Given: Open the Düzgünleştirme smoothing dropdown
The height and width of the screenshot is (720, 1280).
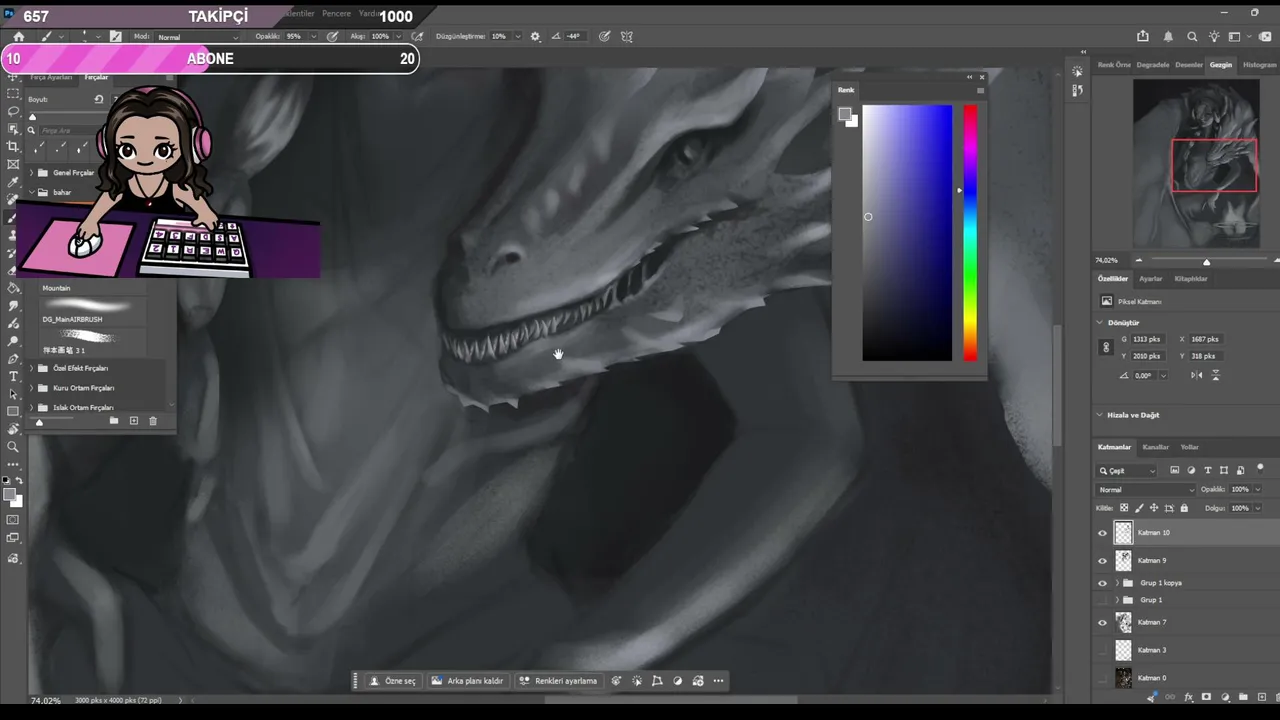Looking at the screenshot, I should click(516, 36).
